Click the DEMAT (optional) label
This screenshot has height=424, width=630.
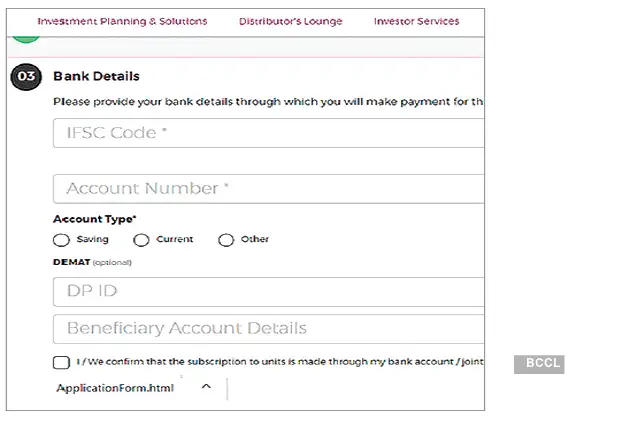tap(92, 262)
